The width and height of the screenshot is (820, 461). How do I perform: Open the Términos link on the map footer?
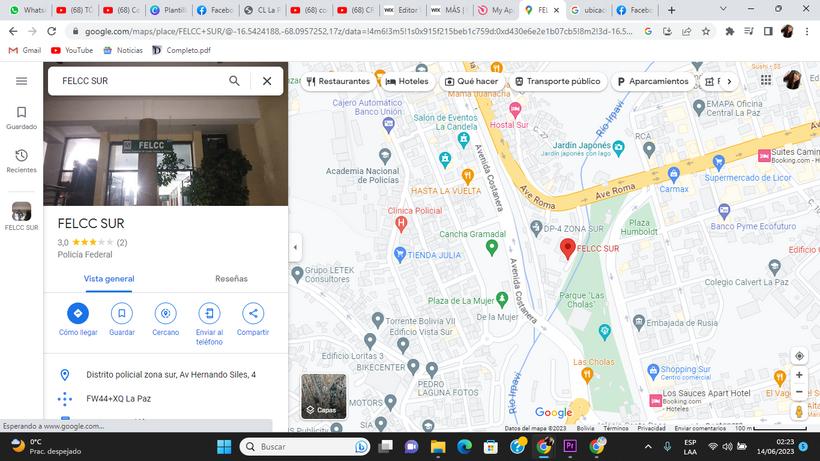tap(616, 428)
